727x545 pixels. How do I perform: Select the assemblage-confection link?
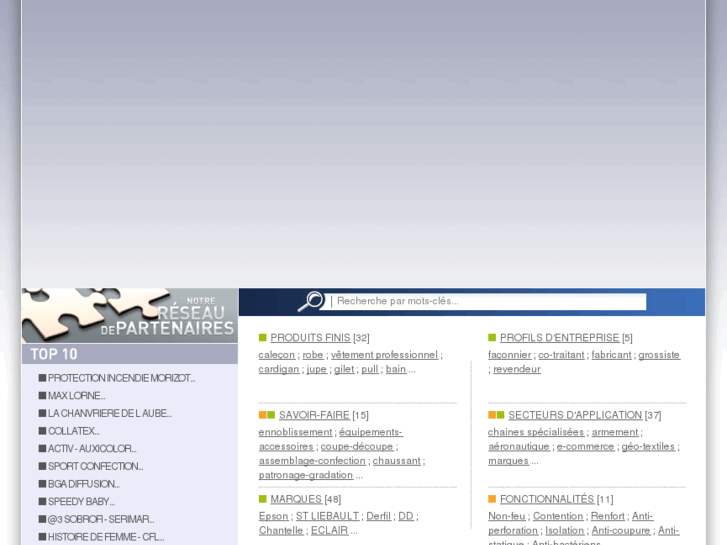click(x=312, y=461)
